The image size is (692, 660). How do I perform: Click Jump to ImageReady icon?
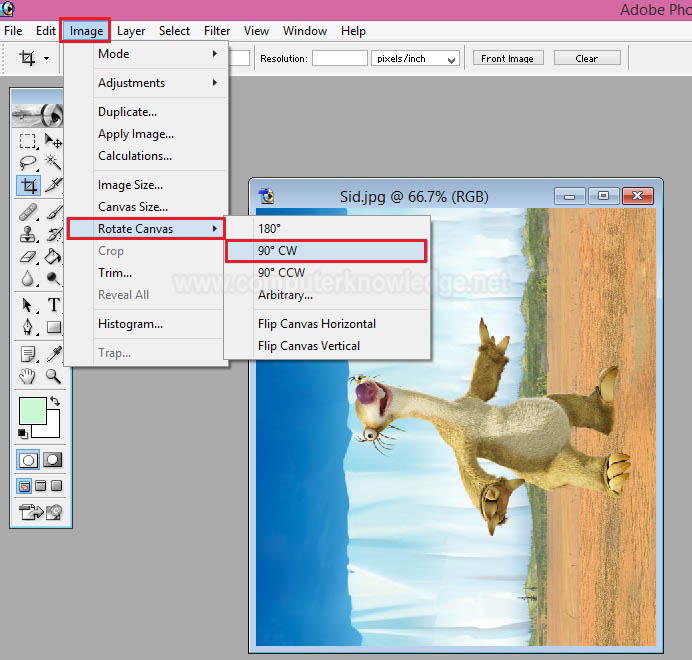click(x=40, y=512)
